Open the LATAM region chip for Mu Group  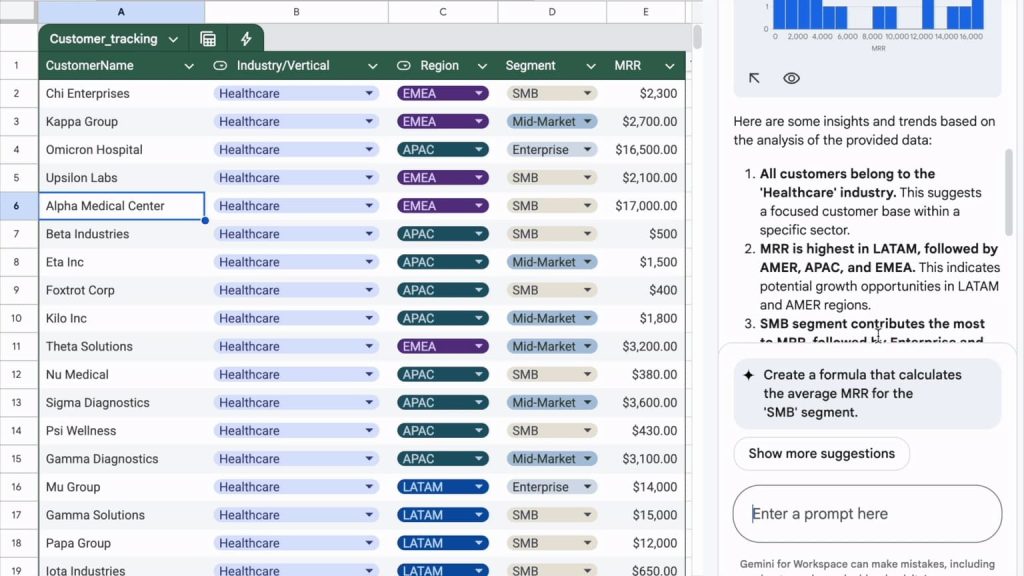(x=443, y=487)
